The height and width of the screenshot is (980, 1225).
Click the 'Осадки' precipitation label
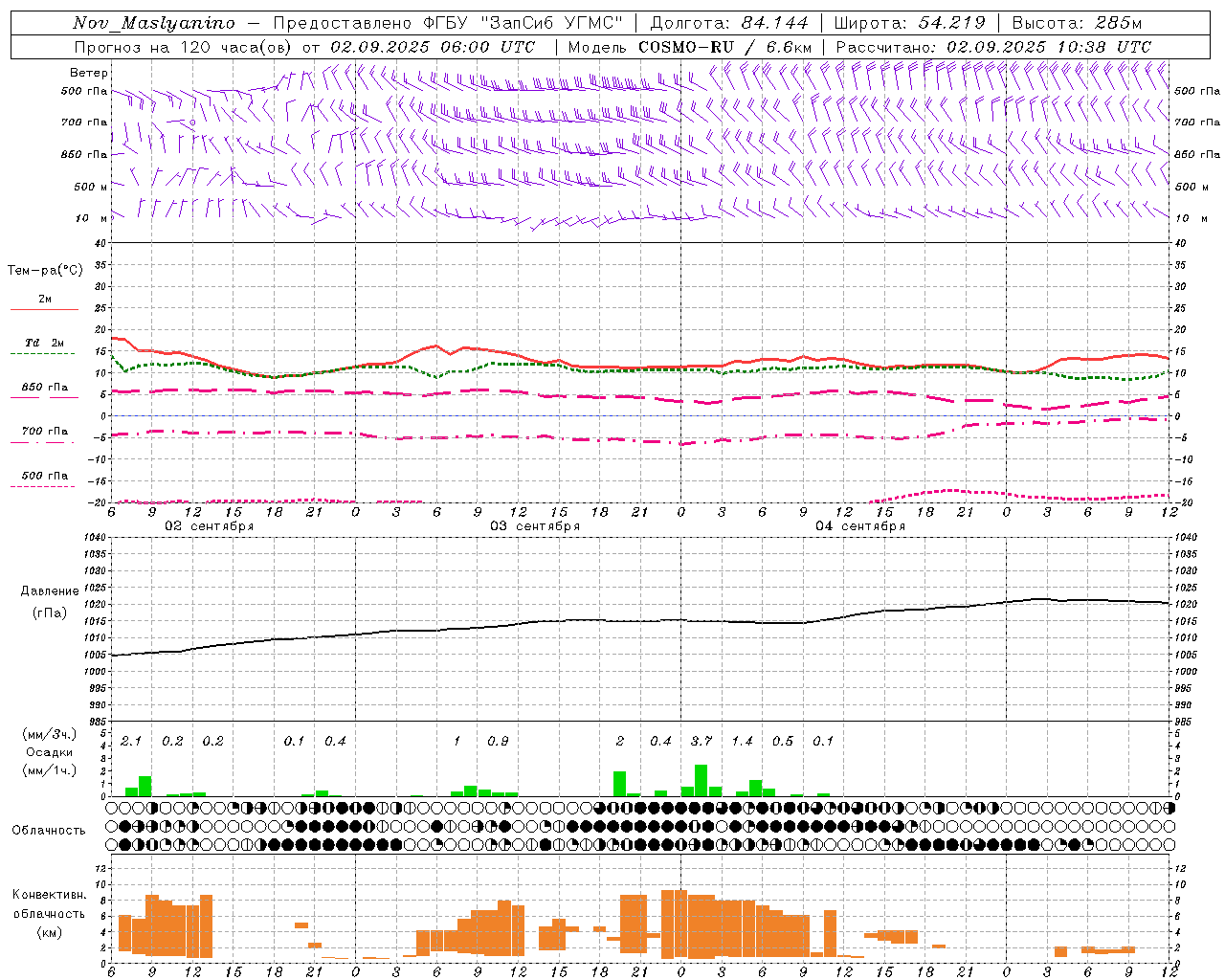[48, 752]
